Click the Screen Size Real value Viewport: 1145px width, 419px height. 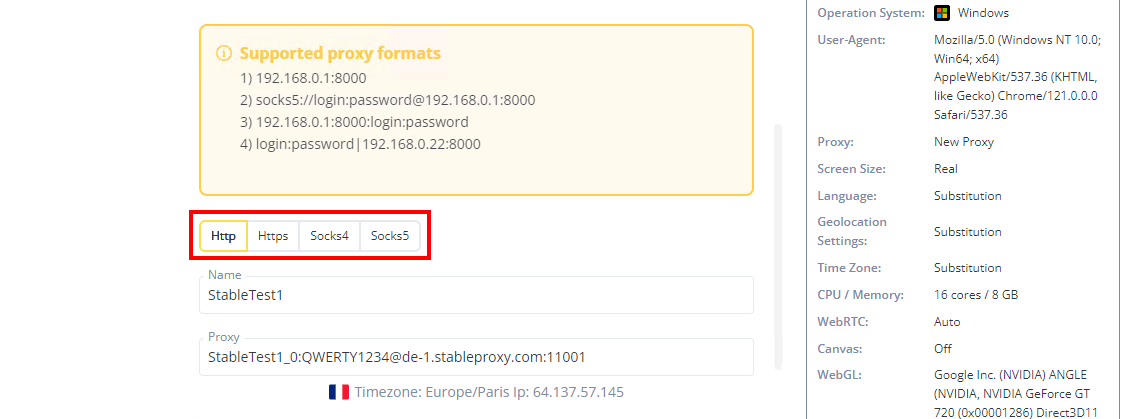click(x=946, y=169)
